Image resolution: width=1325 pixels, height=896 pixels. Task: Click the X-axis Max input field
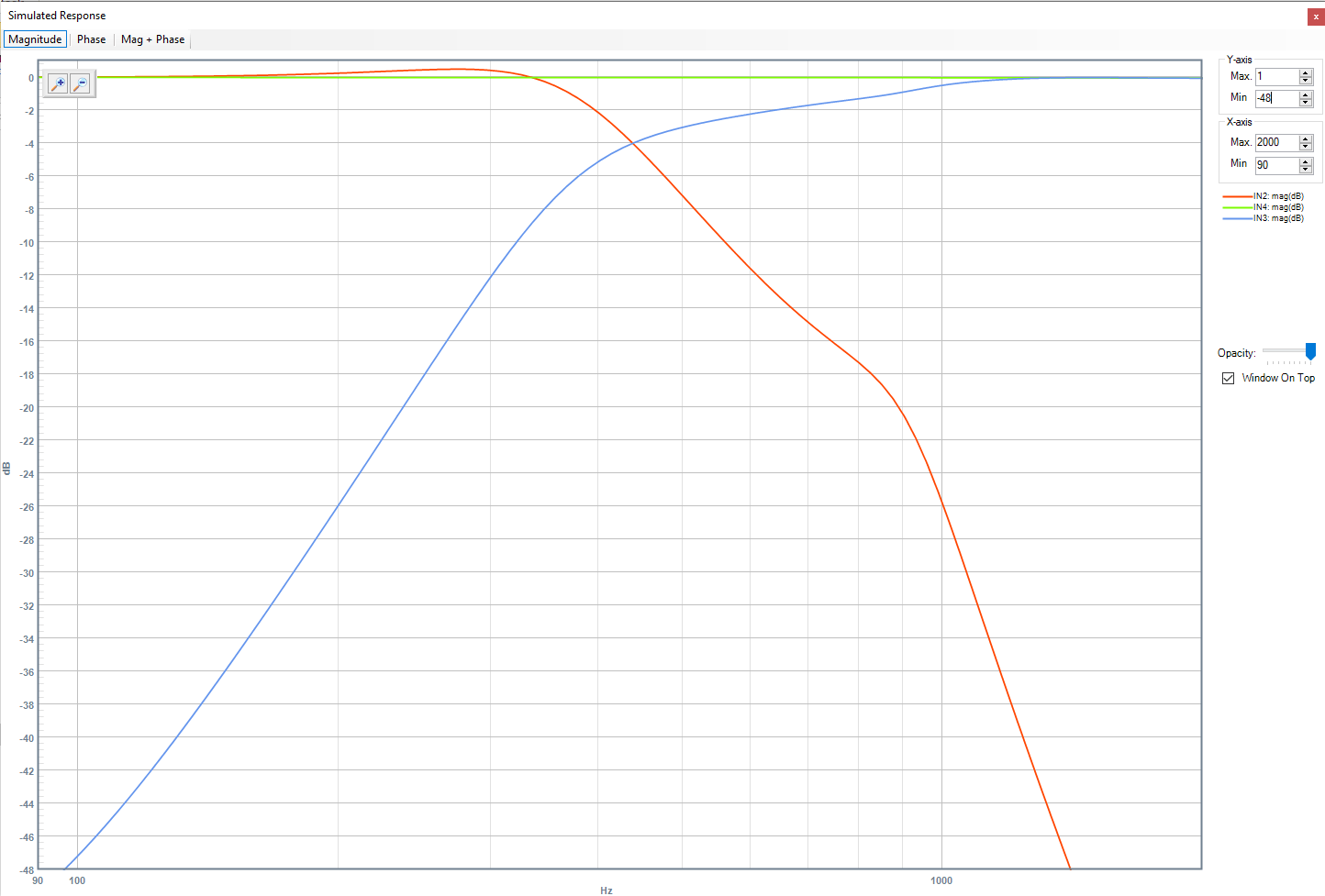coord(1276,143)
